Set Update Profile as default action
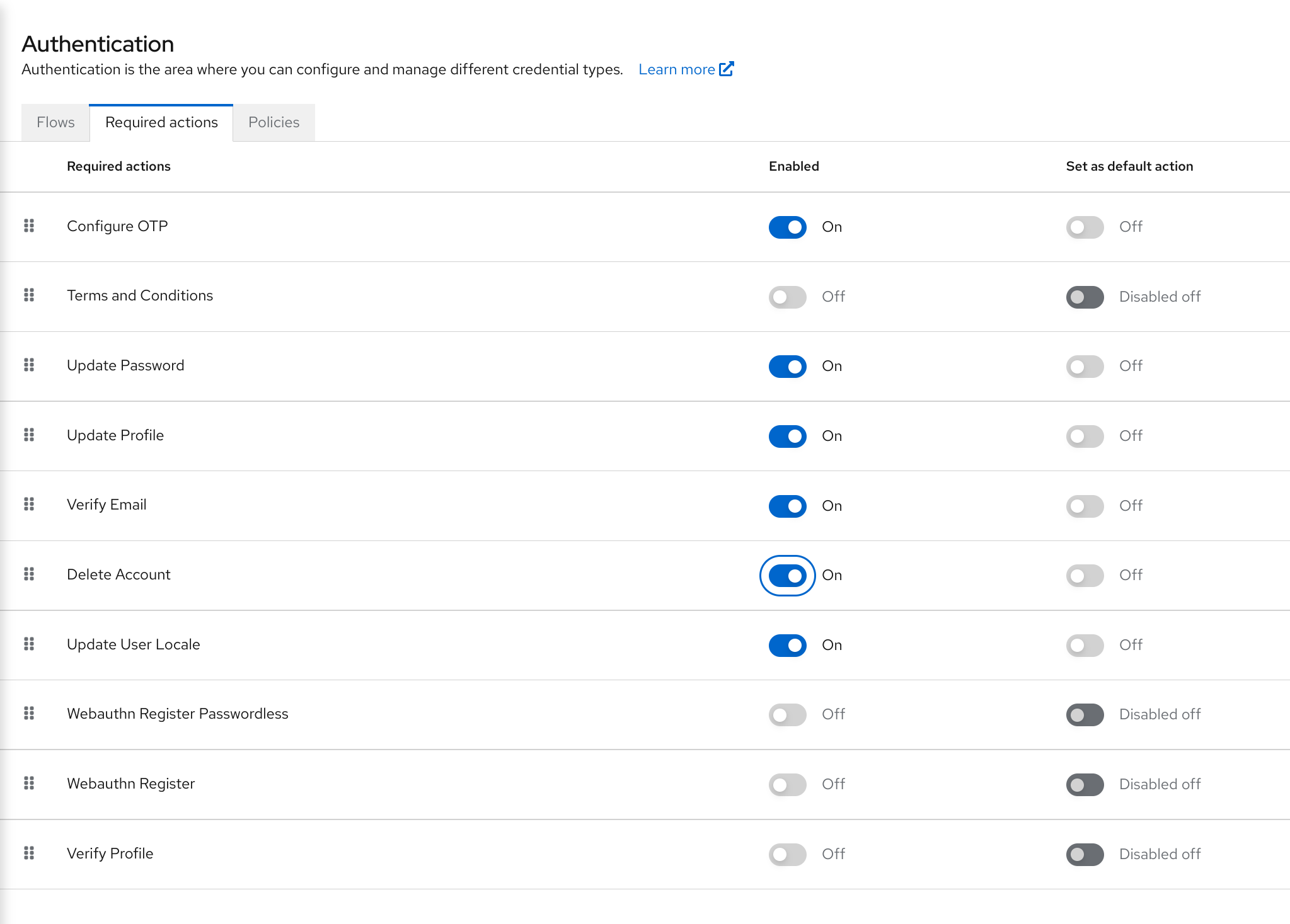1290x924 pixels. coord(1084,436)
